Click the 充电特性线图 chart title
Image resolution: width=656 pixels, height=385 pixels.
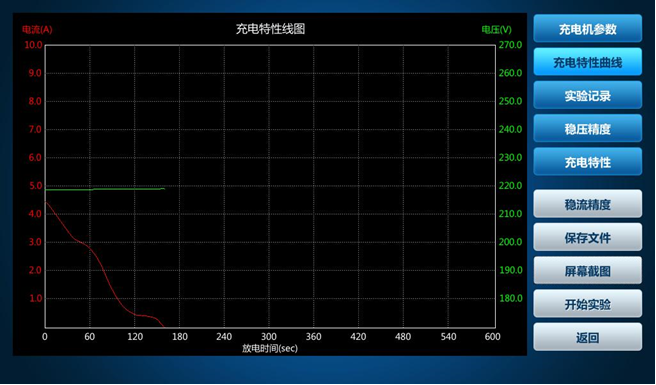click(270, 29)
